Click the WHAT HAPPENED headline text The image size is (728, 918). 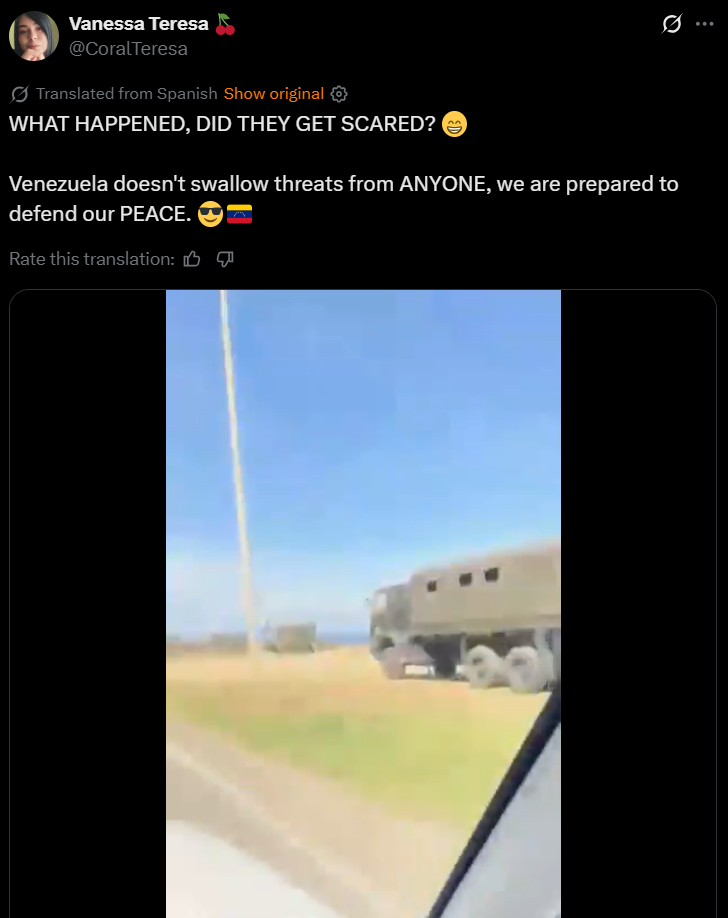(x=223, y=124)
